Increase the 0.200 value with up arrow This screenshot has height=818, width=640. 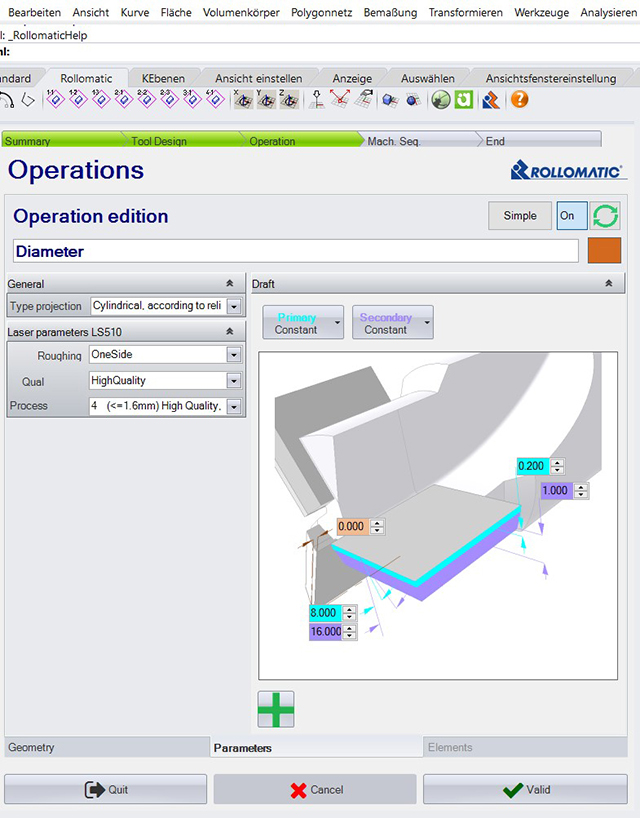pos(558,463)
